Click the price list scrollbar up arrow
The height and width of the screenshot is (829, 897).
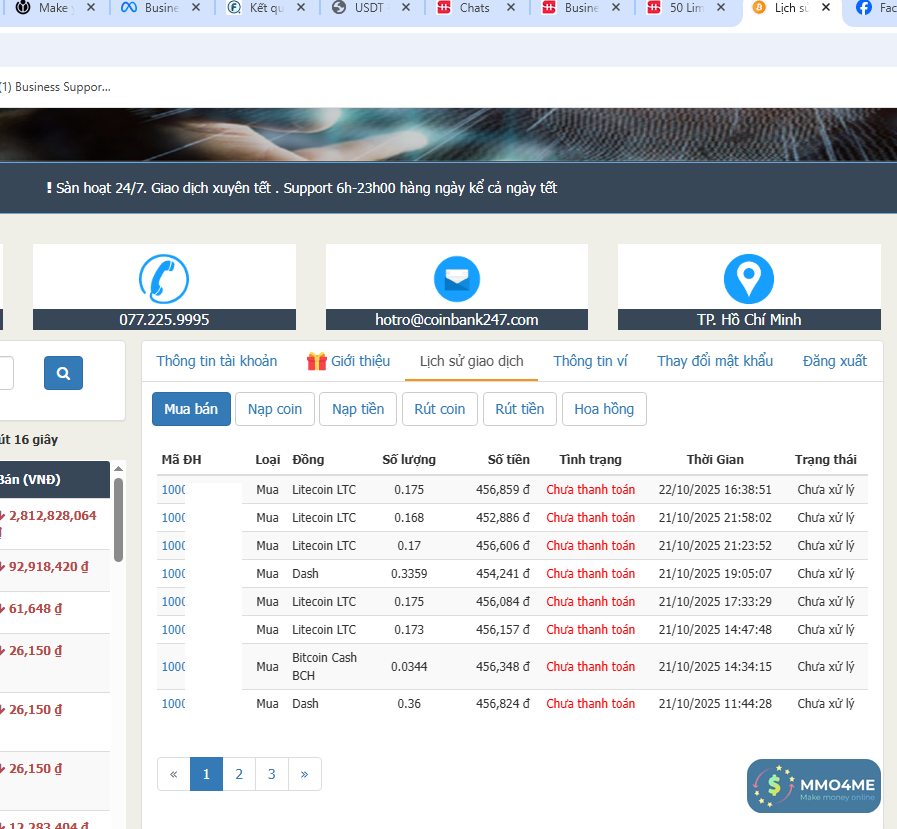click(x=118, y=468)
